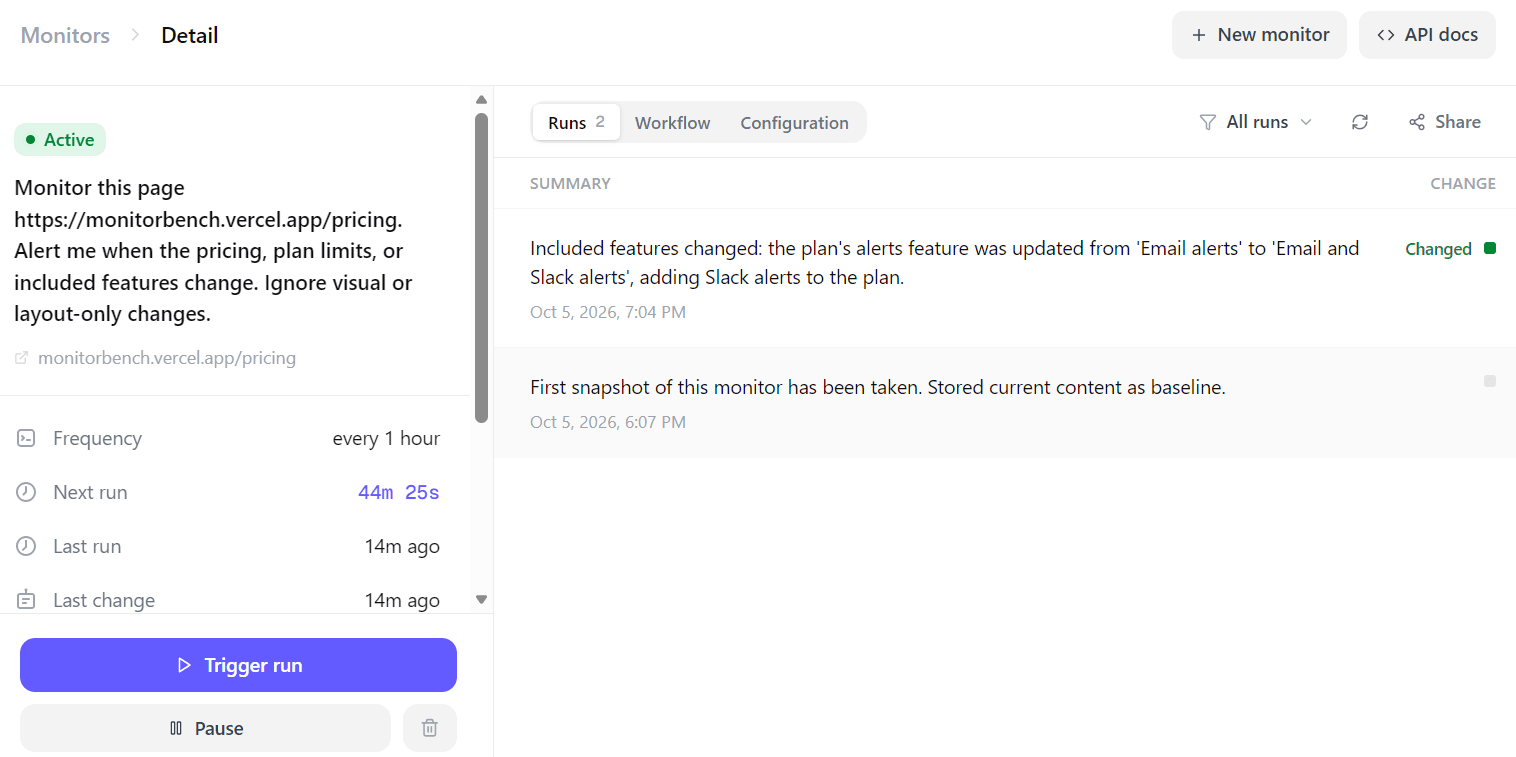Click the Next run clock icon
Screen dimensions: 1516x757
26,492
